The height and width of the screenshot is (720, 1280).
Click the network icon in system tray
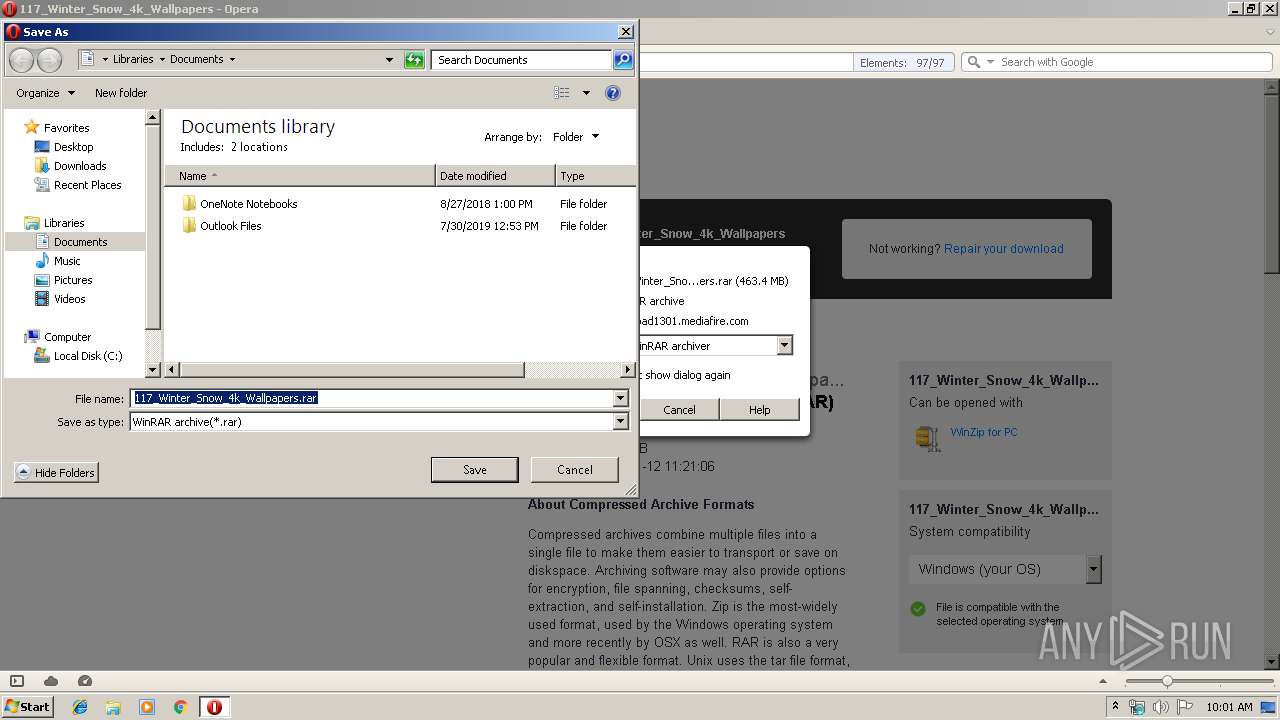coord(1137,707)
